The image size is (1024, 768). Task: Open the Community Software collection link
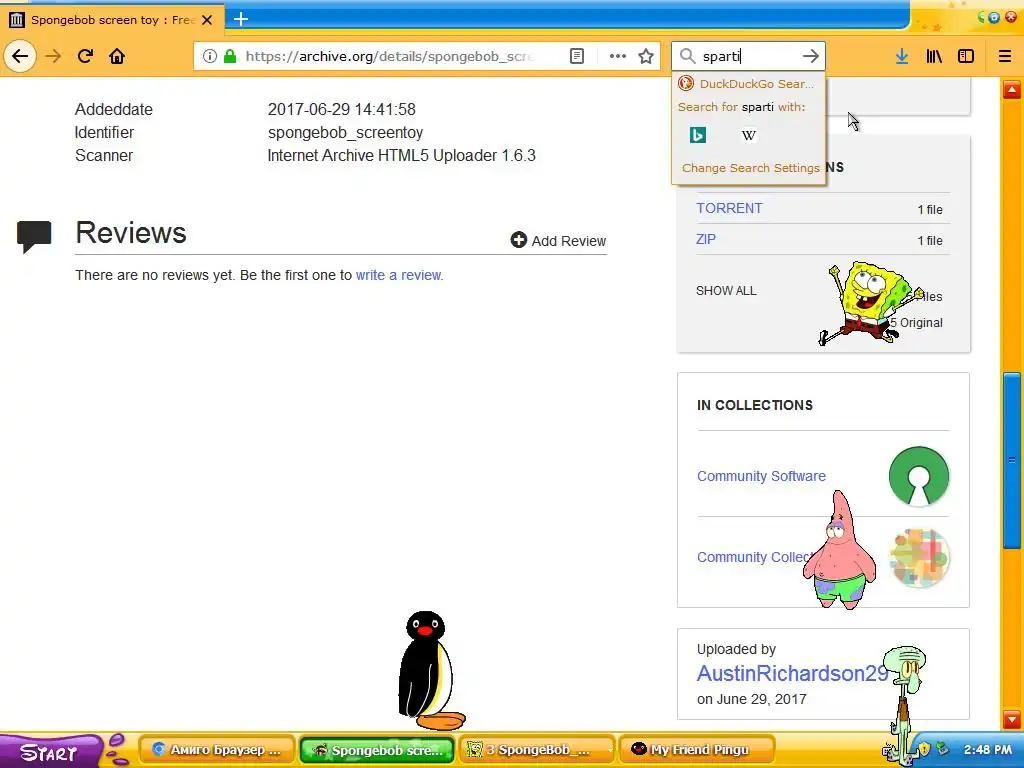point(761,476)
